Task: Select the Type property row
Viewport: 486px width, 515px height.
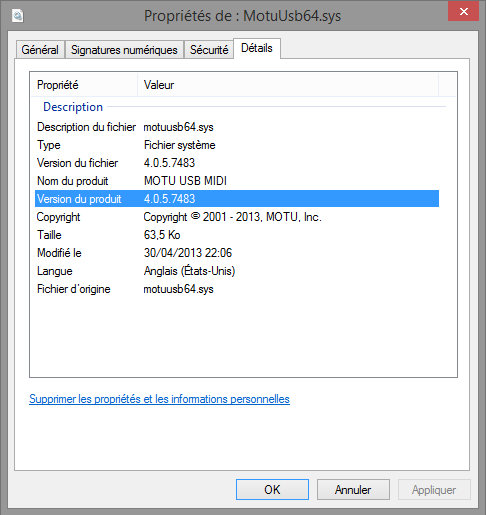Action: pos(237,145)
